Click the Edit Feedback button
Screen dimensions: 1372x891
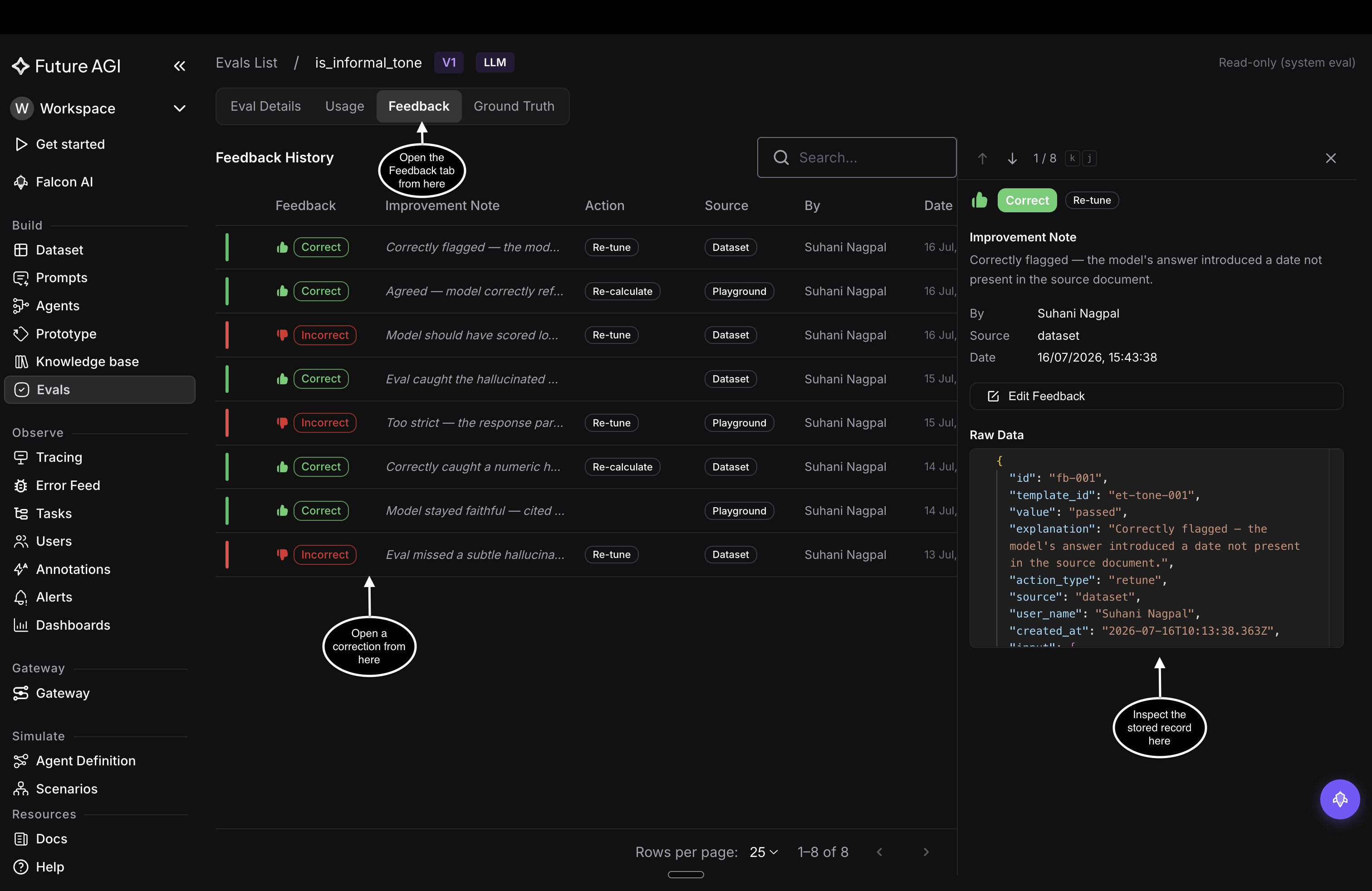[1156, 397]
